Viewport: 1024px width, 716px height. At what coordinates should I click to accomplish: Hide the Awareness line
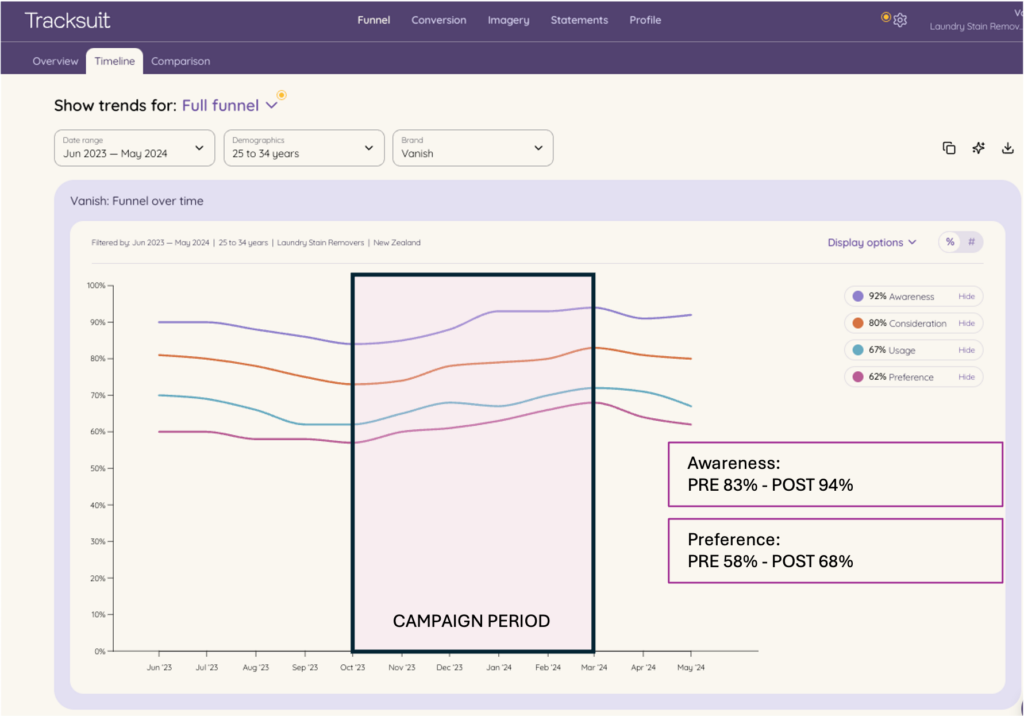point(966,296)
